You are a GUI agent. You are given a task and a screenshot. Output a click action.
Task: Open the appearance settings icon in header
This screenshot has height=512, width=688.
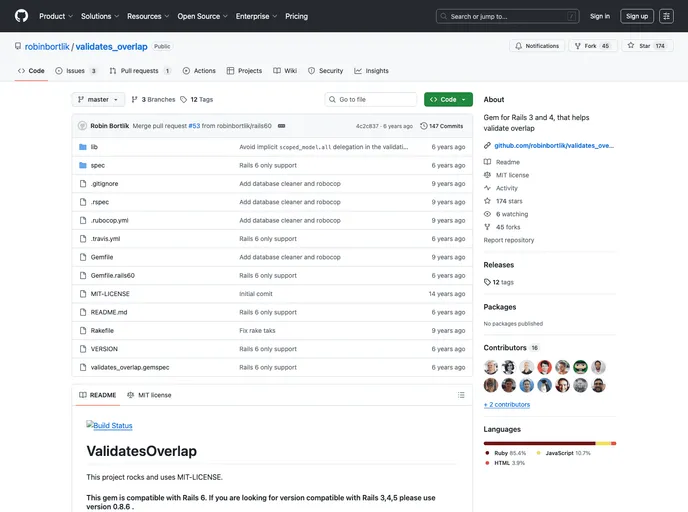pos(666,16)
